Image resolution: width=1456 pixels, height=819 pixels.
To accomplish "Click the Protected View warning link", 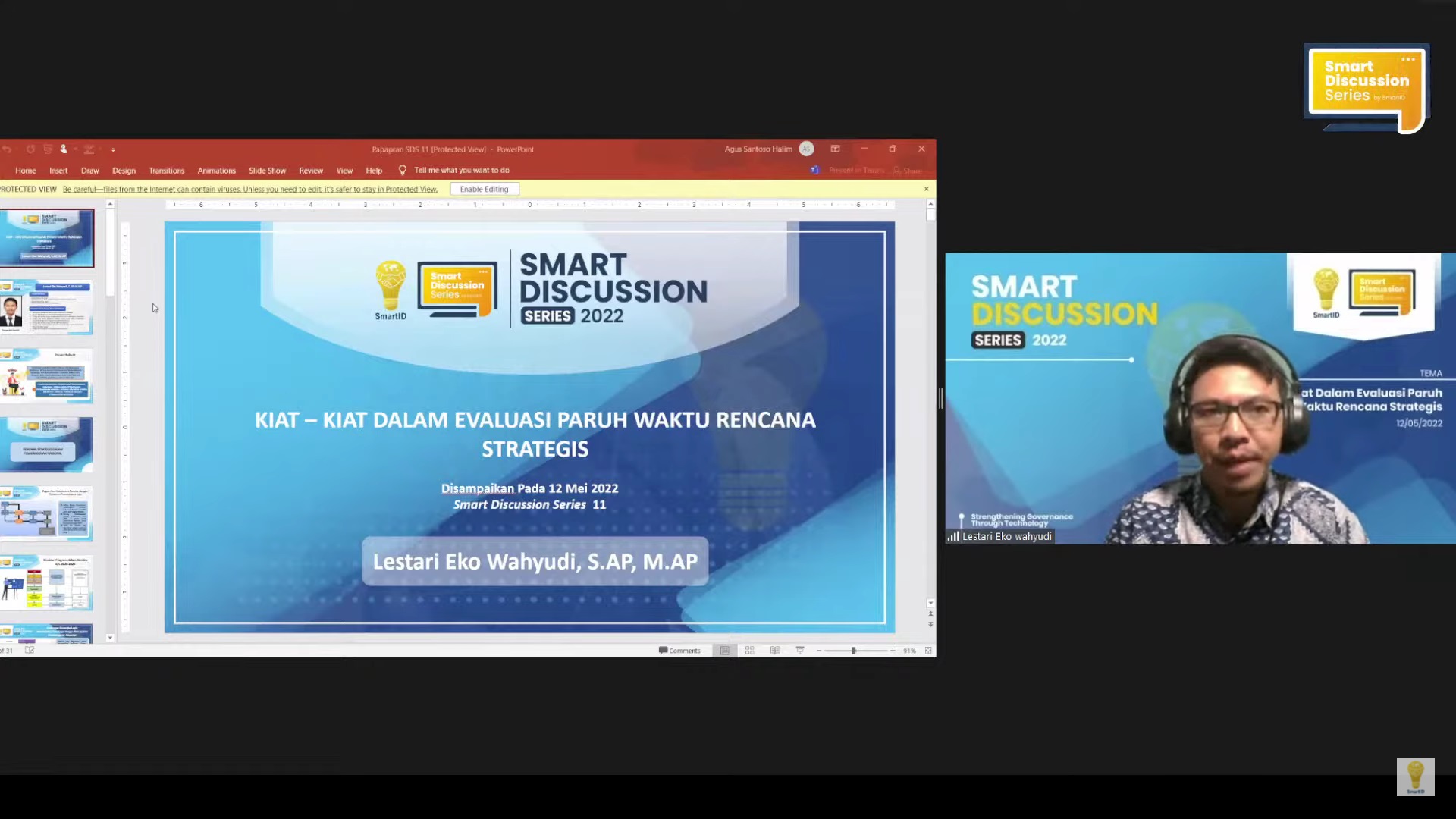I will coord(250,190).
